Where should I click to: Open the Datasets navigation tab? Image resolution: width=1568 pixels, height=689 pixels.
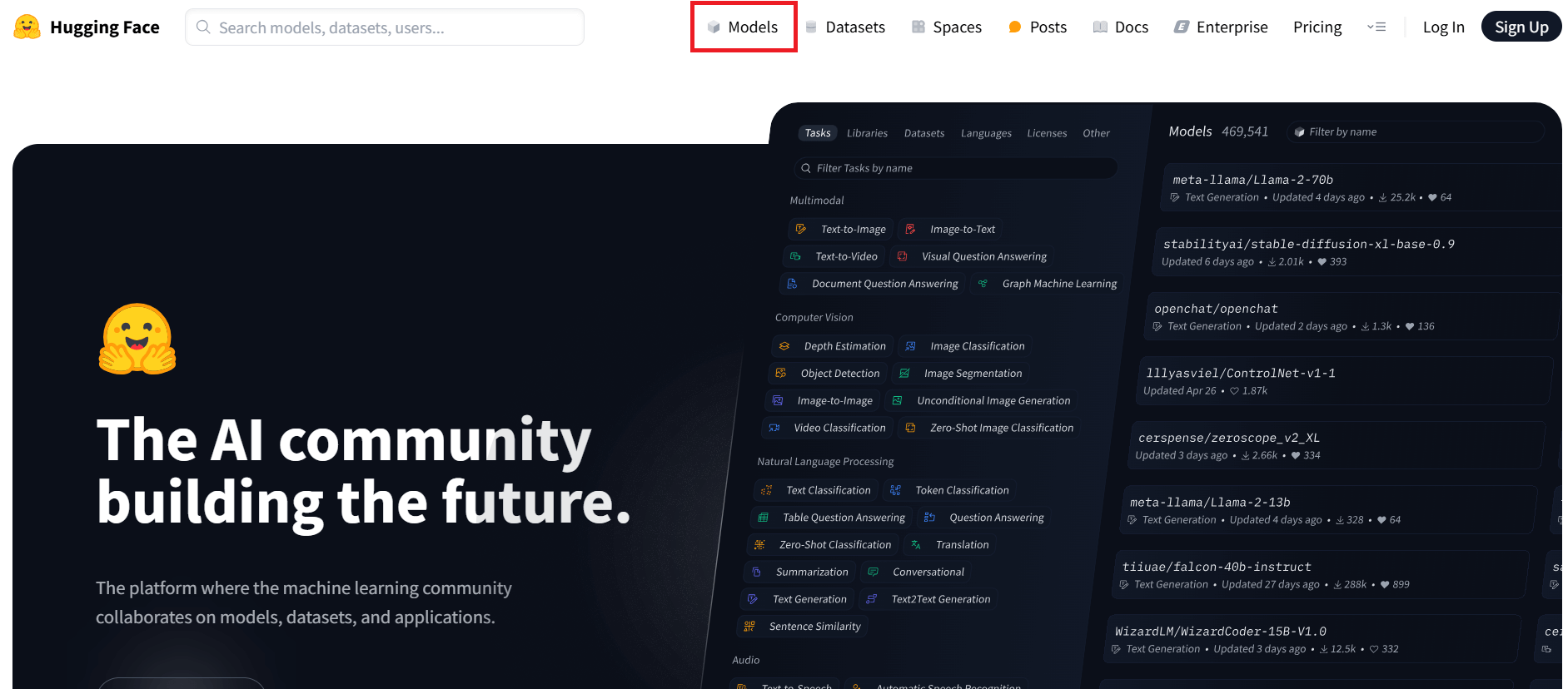[x=845, y=27]
